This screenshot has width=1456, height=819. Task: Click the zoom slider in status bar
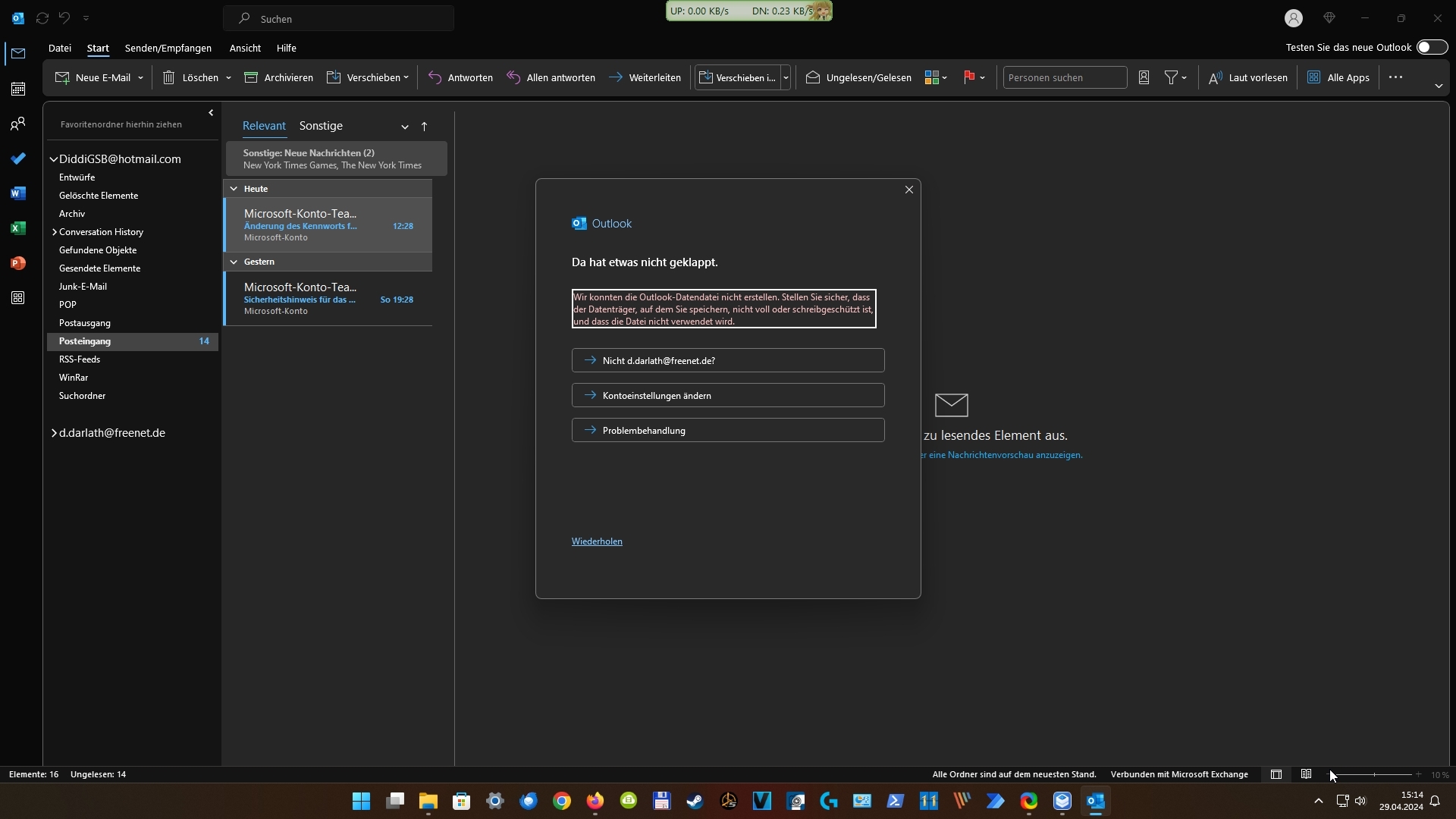pyautogui.click(x=1373, y=774)
